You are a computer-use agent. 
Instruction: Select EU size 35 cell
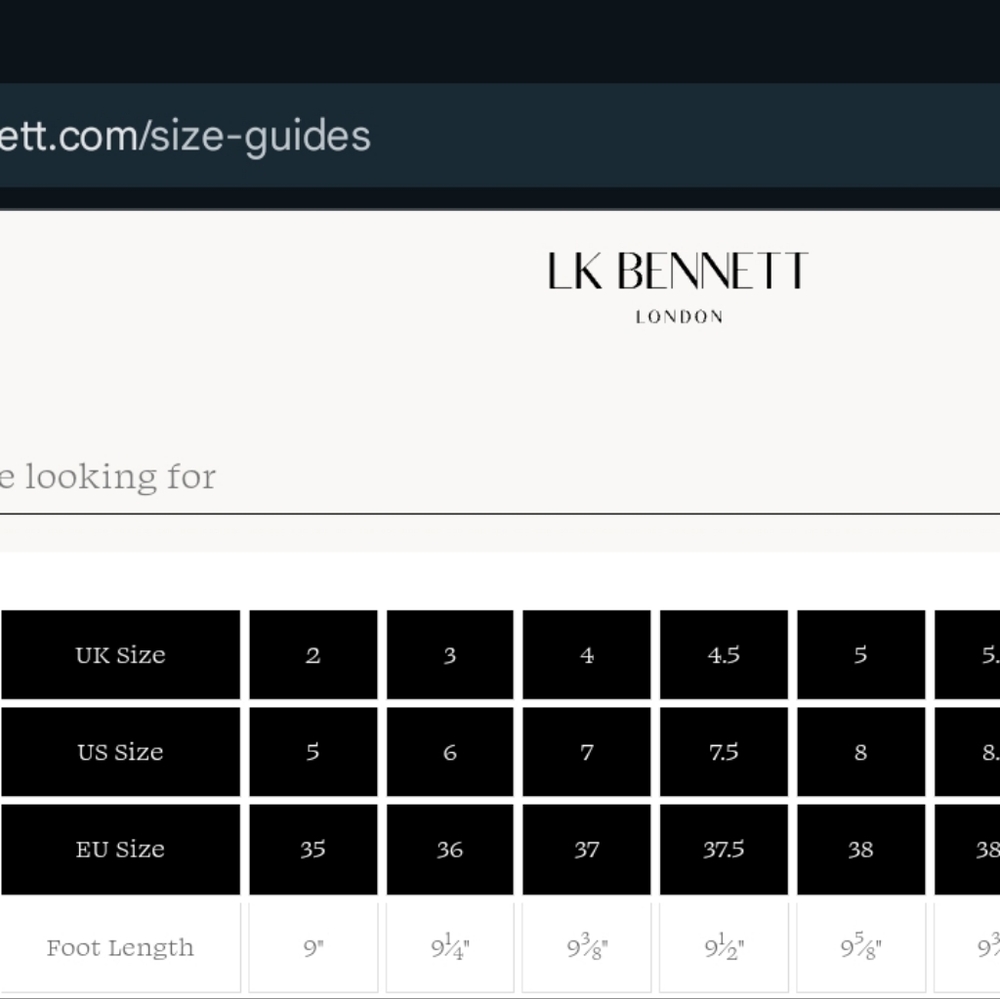click(313, 849)
